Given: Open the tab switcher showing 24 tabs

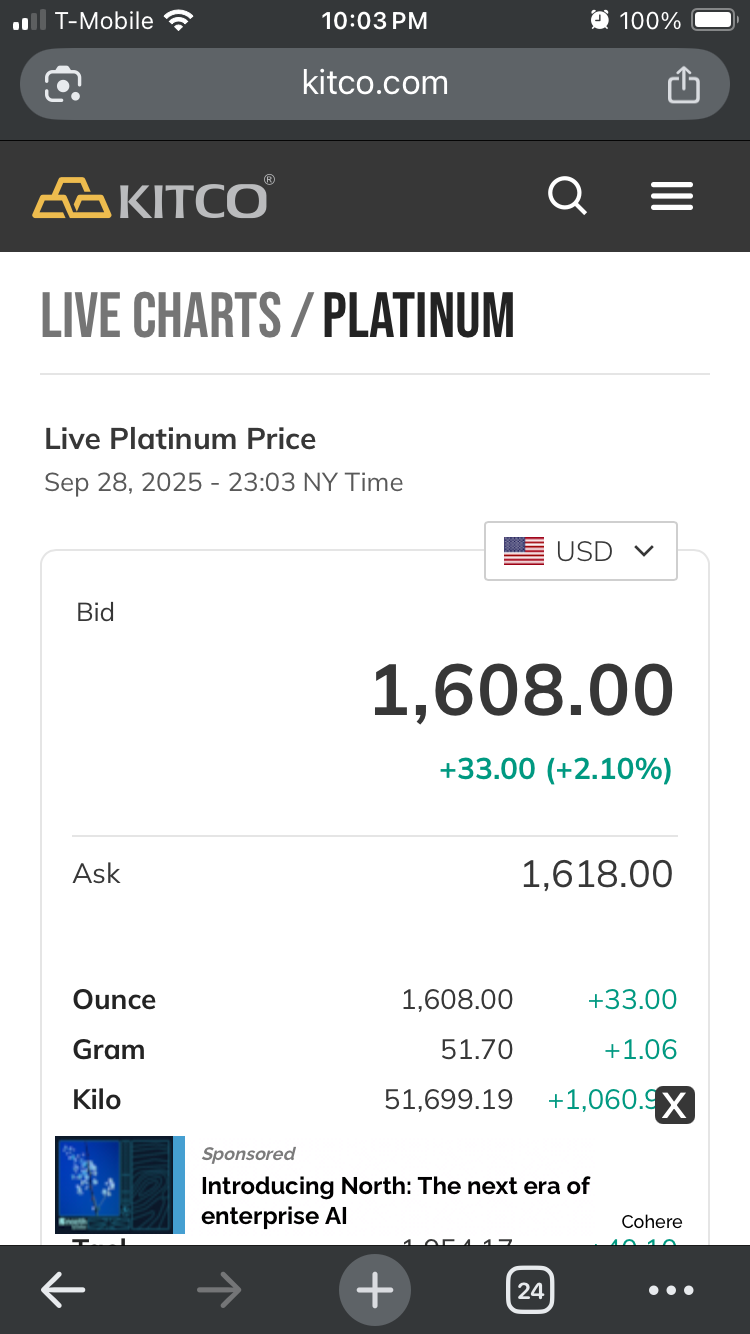Looking at the screenshot, I should coord(530,1290).
